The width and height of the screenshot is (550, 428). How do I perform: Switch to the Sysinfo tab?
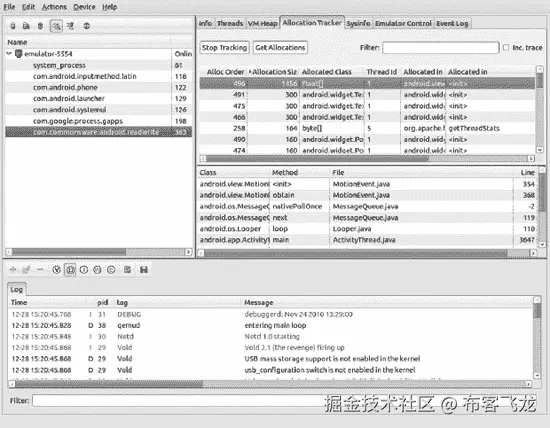(x=358, y=24)
